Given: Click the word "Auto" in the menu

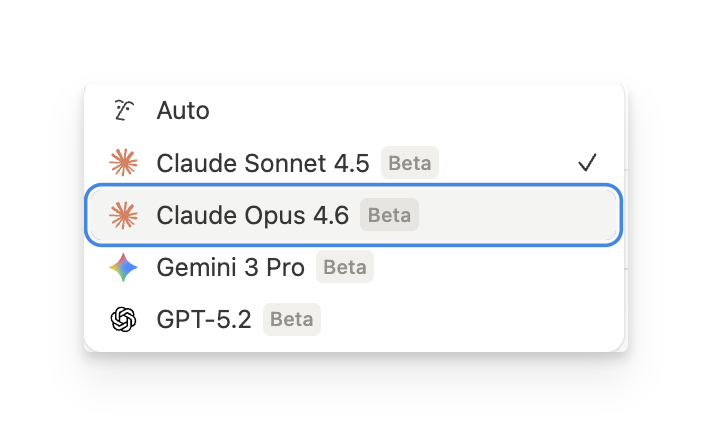Looking at the screenshot, I should tap(183, 110).
